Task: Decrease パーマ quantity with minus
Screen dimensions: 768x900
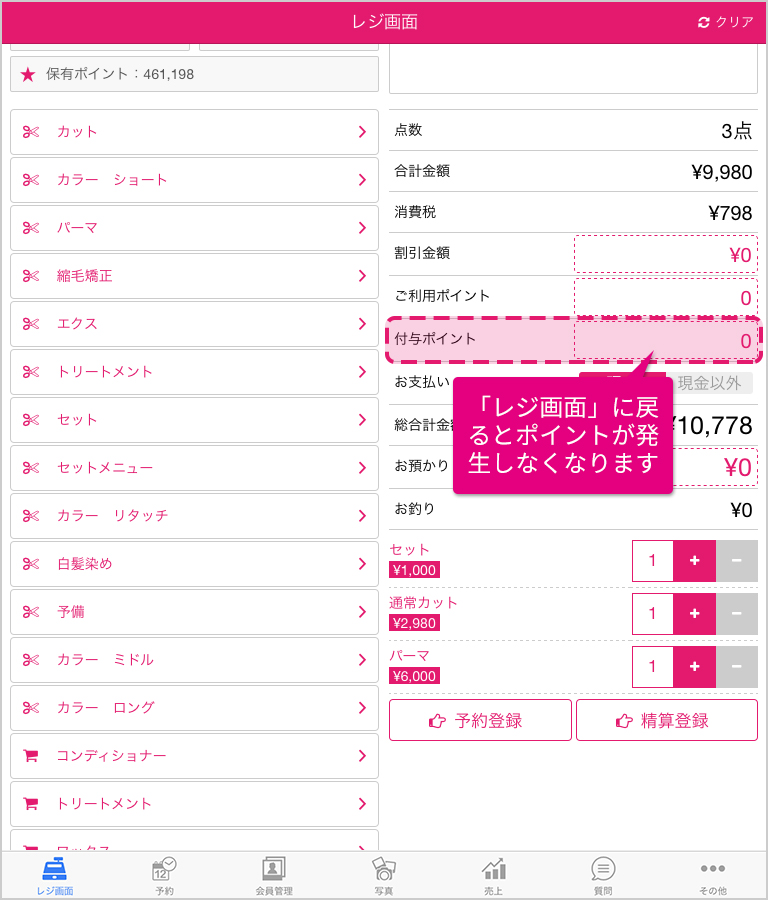Action: pos(737,666)
